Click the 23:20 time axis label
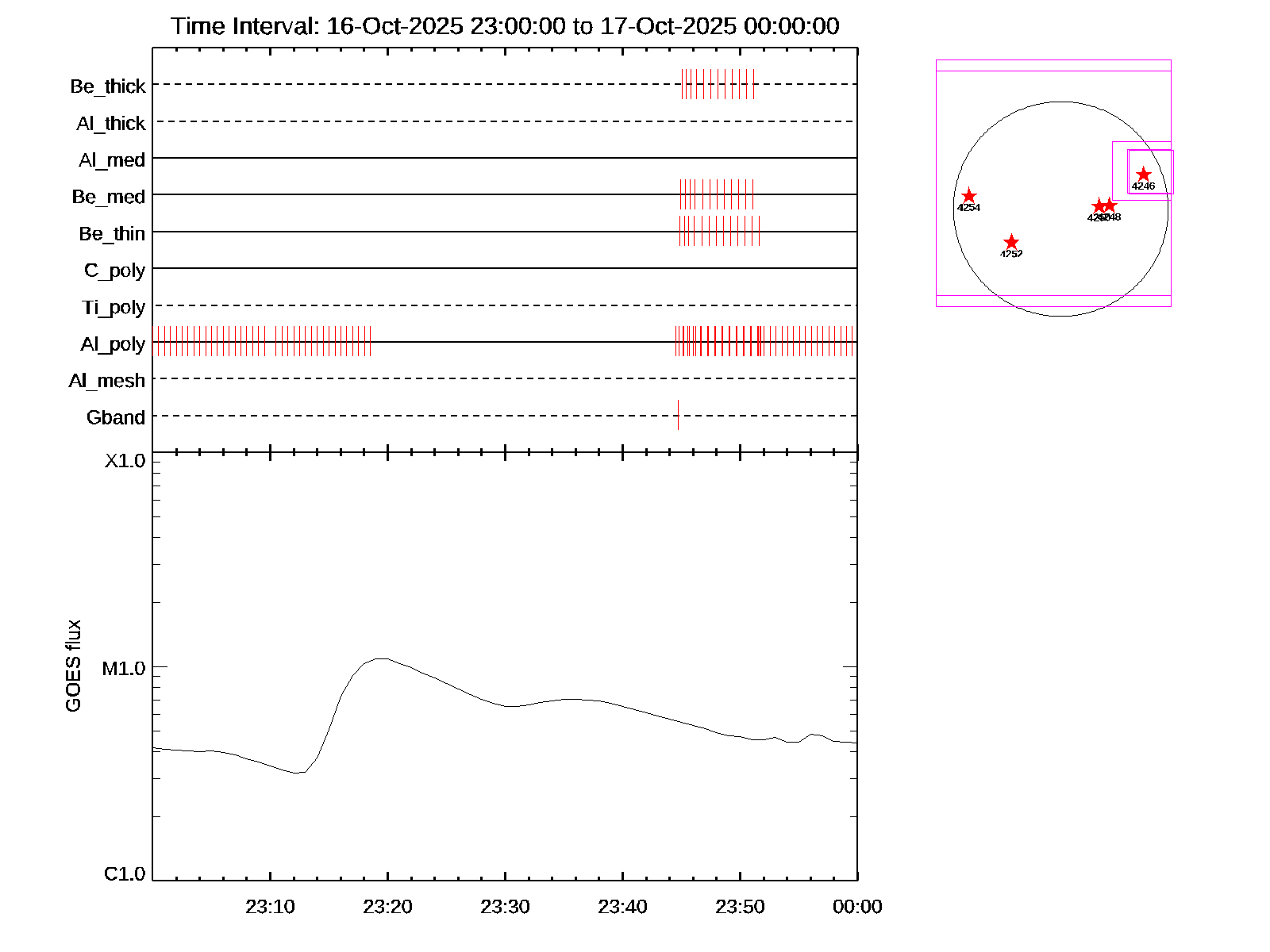Viewport: 1270px width, 952px height. (387, 907)
